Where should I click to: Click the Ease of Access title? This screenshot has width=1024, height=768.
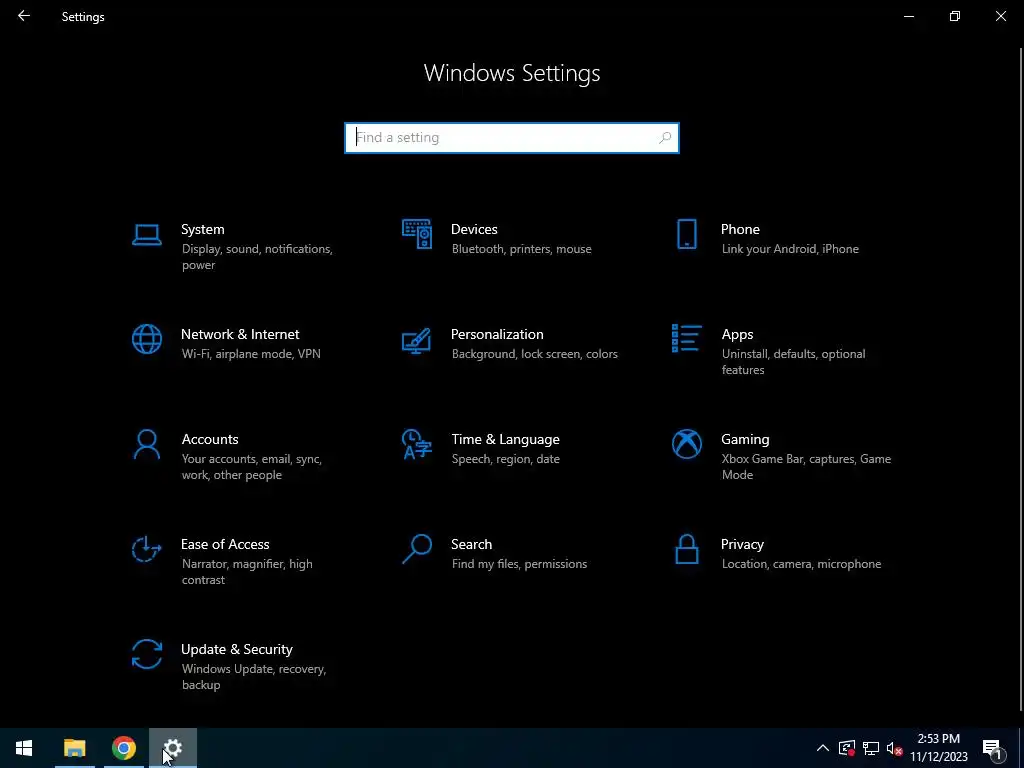pos(225,544)
